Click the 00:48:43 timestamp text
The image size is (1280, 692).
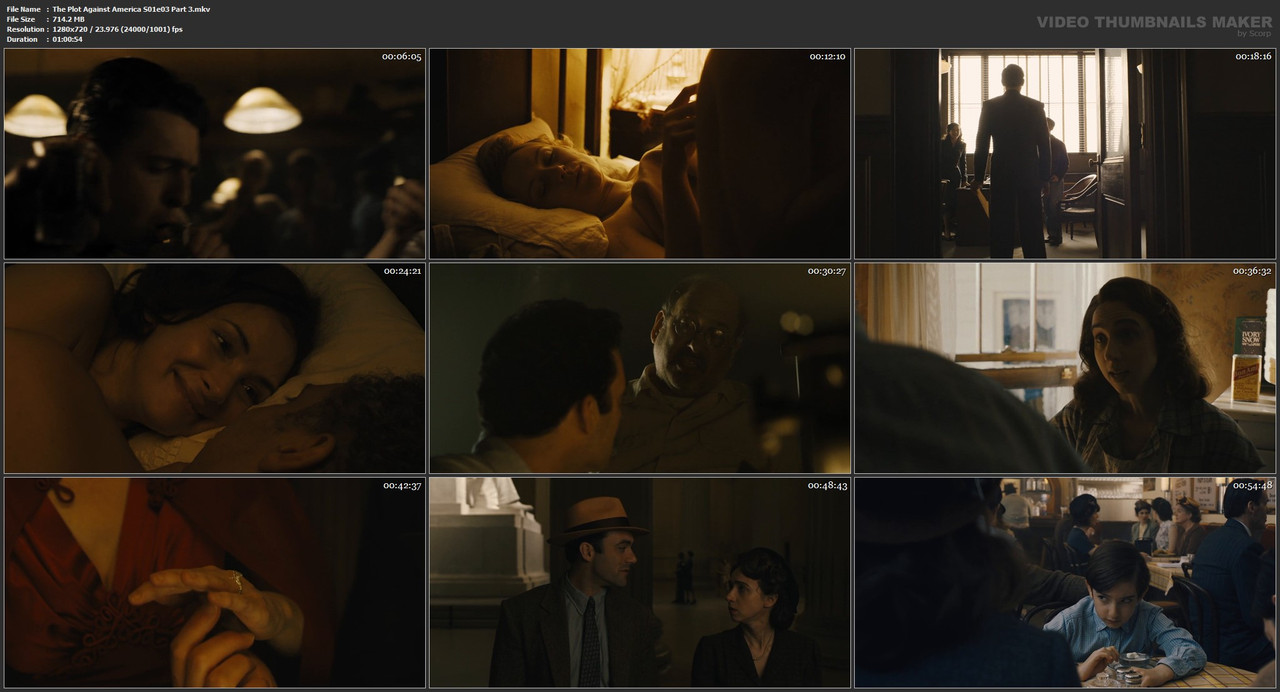coord(827,485)
